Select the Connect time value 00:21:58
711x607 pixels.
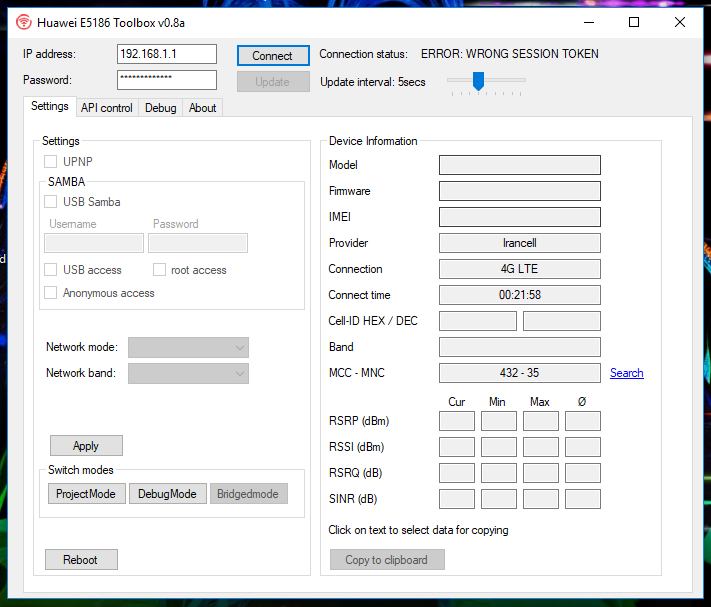(520, 295)
